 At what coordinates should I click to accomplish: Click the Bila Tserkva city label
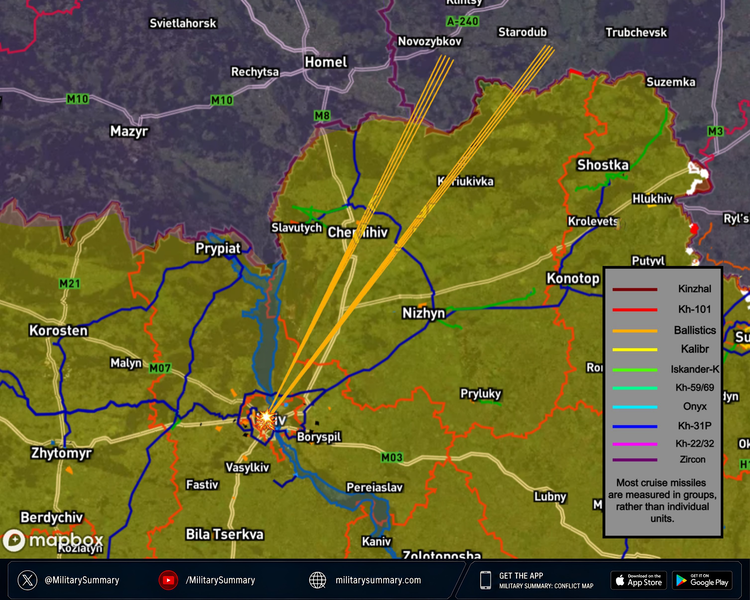coord(224,534)
